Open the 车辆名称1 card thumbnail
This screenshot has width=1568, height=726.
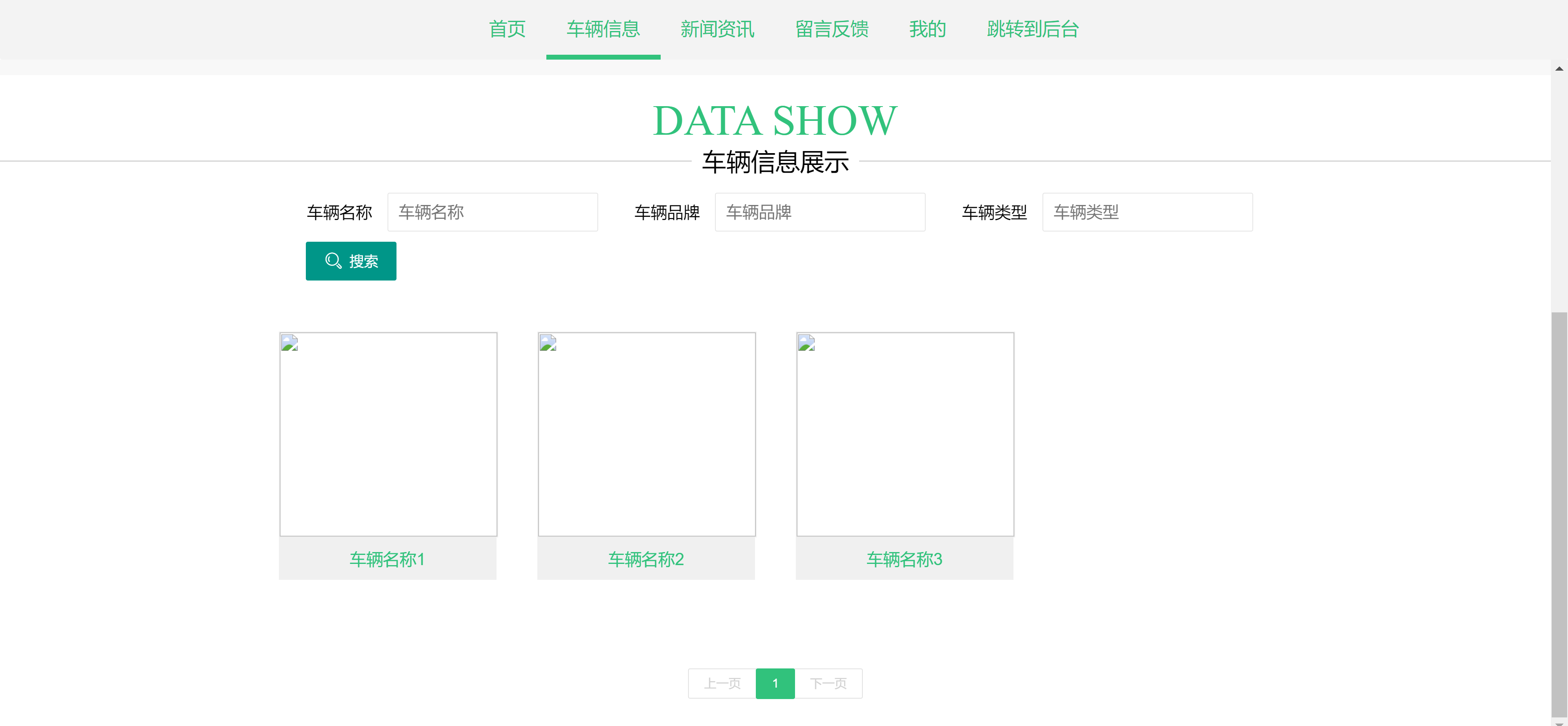388,434
